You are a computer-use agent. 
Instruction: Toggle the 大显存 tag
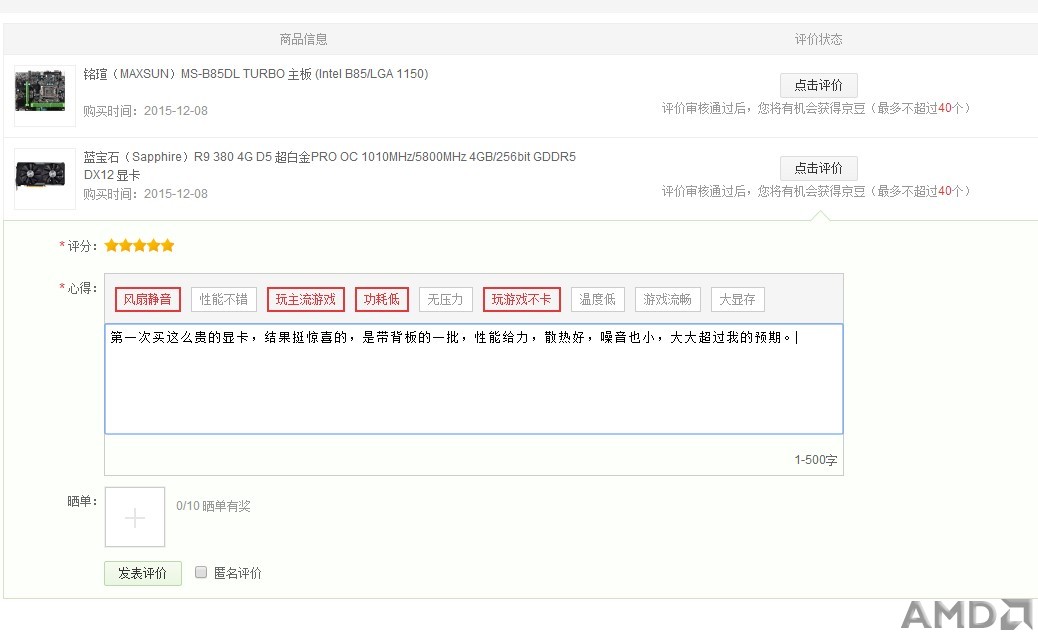pos(737,299)
